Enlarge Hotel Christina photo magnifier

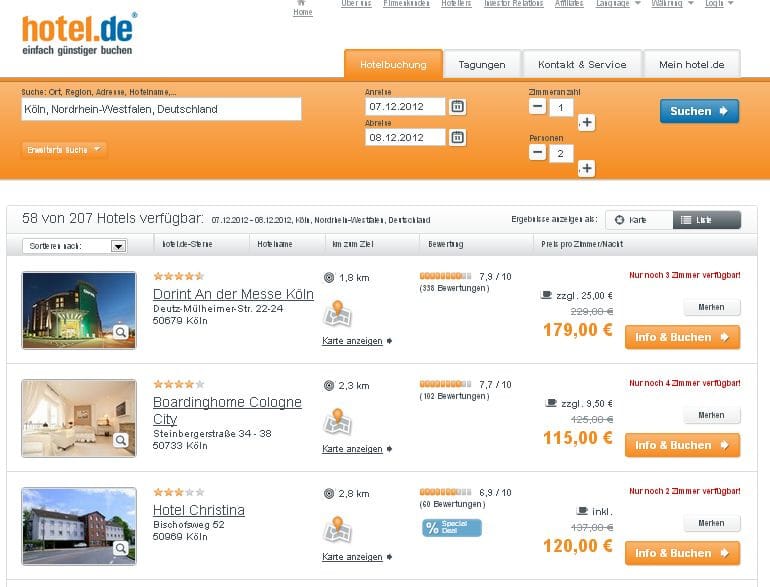[x=121, y=548]
